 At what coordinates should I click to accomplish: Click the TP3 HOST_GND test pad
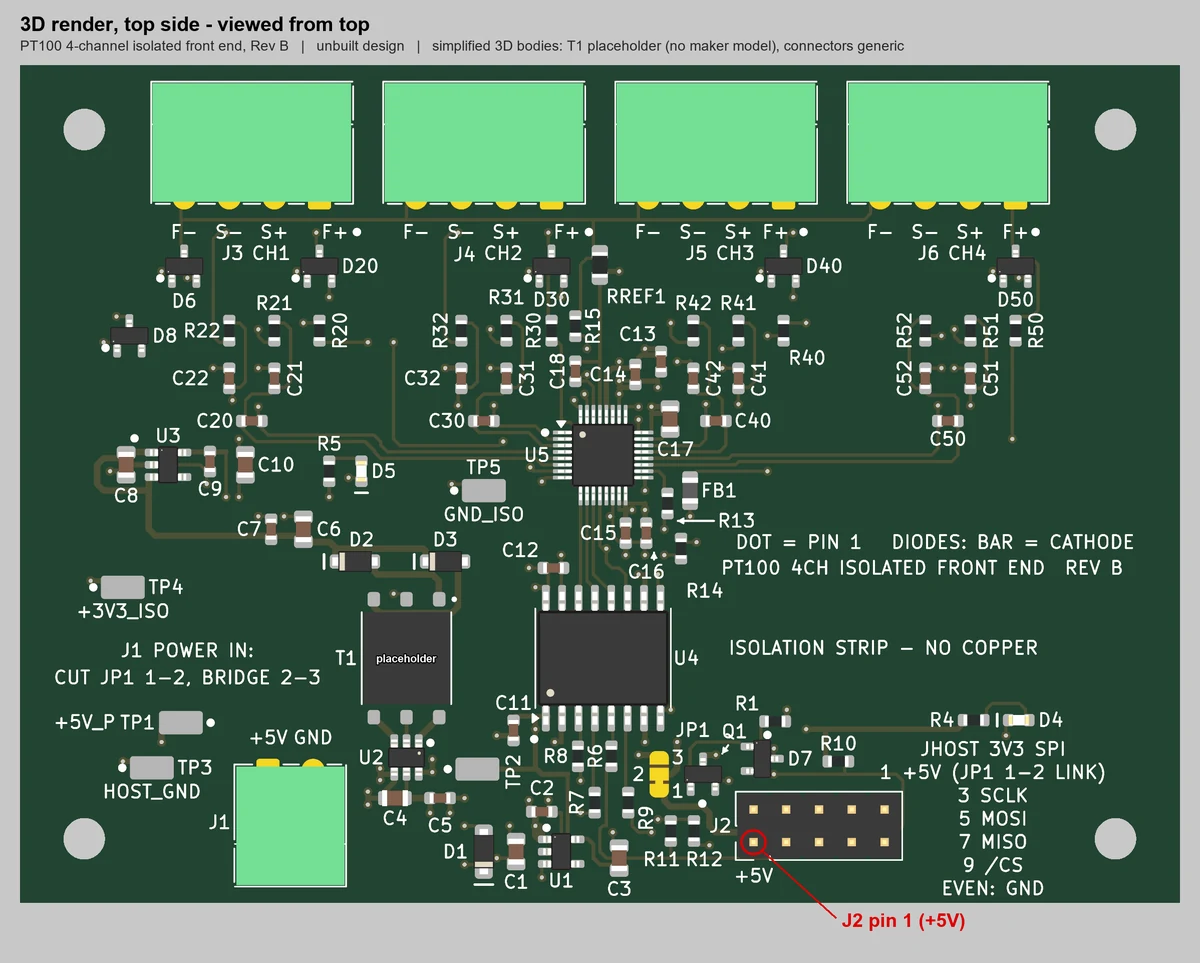[152, 767]
